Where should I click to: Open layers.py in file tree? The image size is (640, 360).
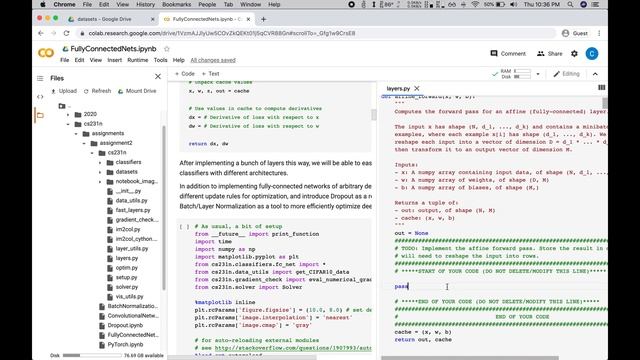coord(127,258)
